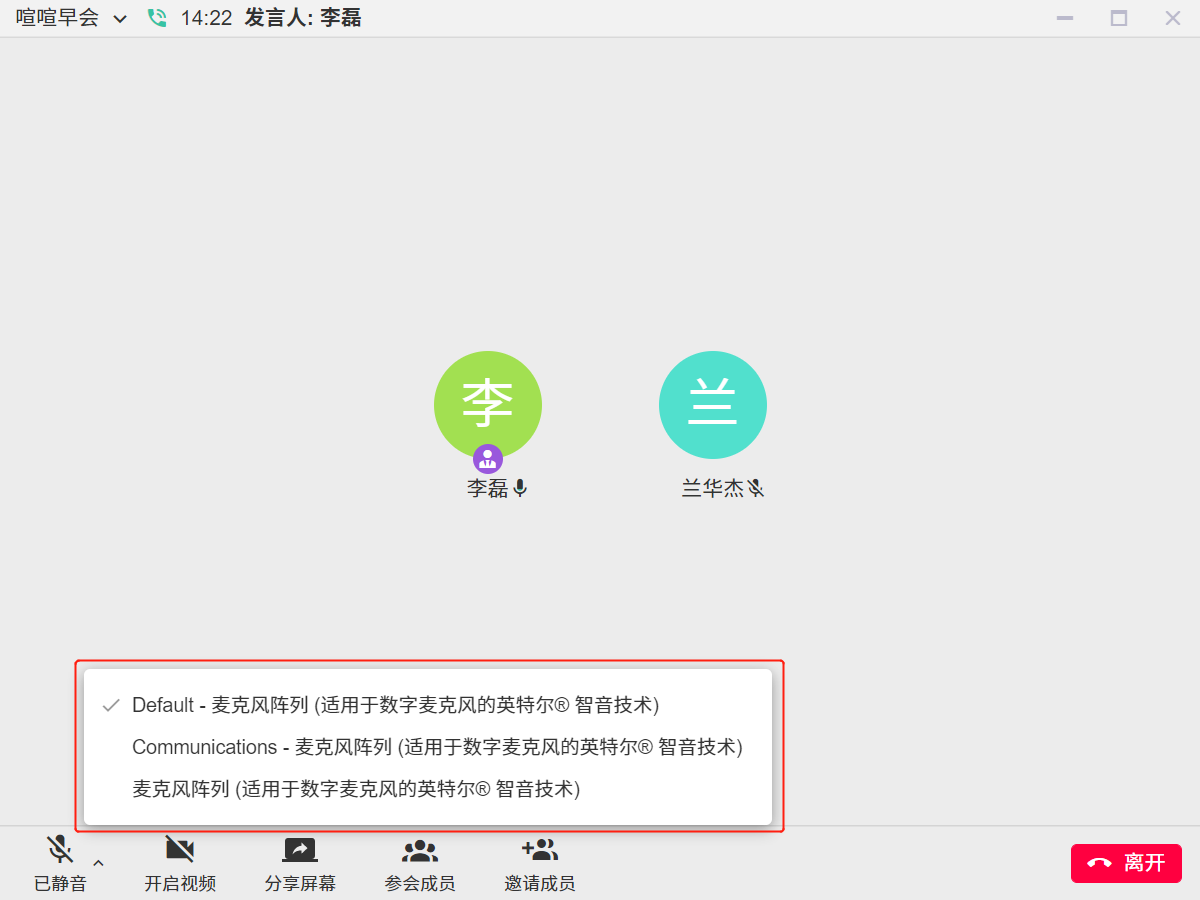Click the name label 兰华杰

713,488
